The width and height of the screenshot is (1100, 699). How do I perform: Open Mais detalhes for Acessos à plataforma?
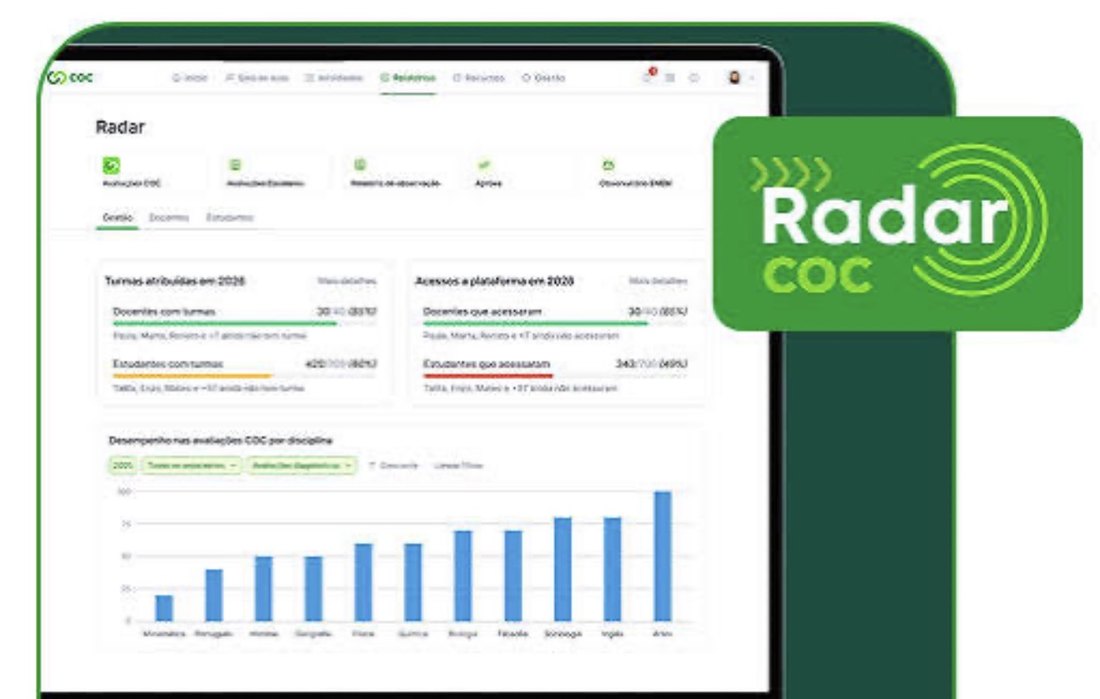(x=658, y=281)
